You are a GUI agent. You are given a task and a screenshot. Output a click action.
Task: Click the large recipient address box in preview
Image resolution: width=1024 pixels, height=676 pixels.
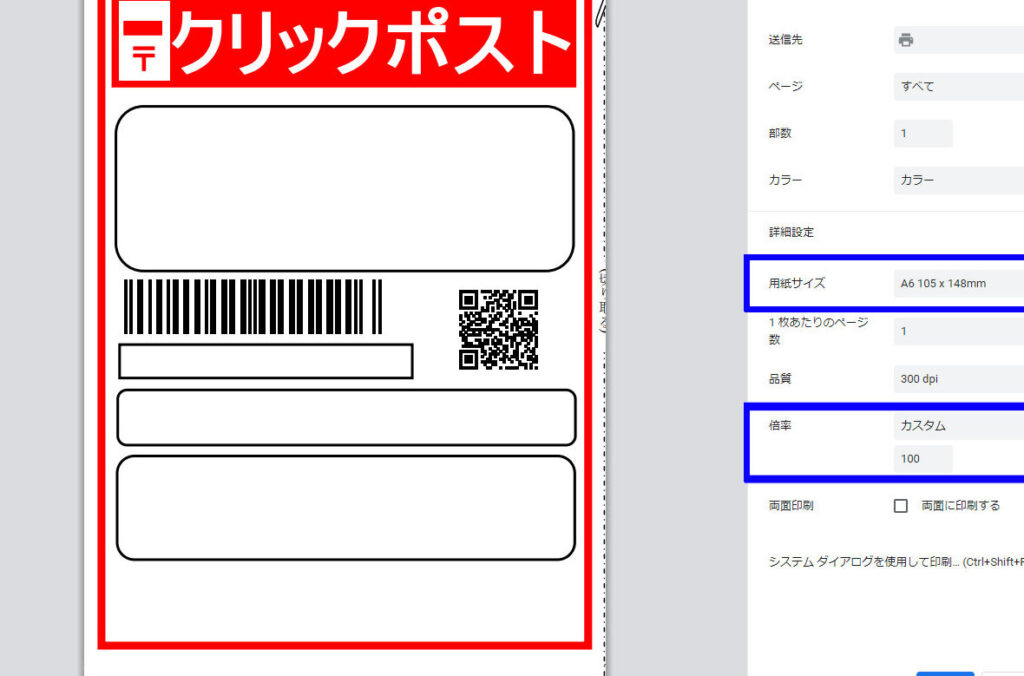[x=344, y=188]
